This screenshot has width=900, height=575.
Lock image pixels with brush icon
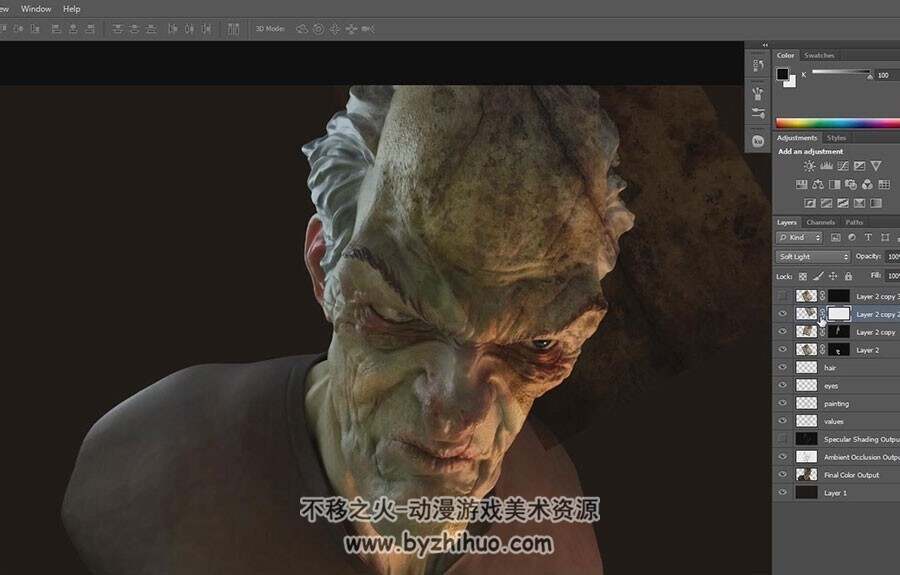click(818, 277)
